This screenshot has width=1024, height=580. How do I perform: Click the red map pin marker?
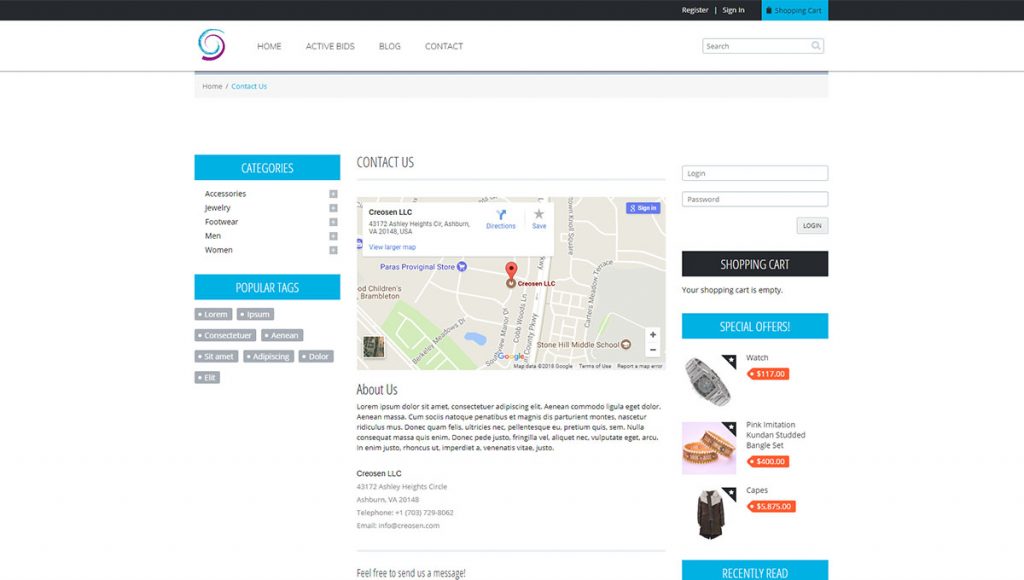[x=511, y=271]
